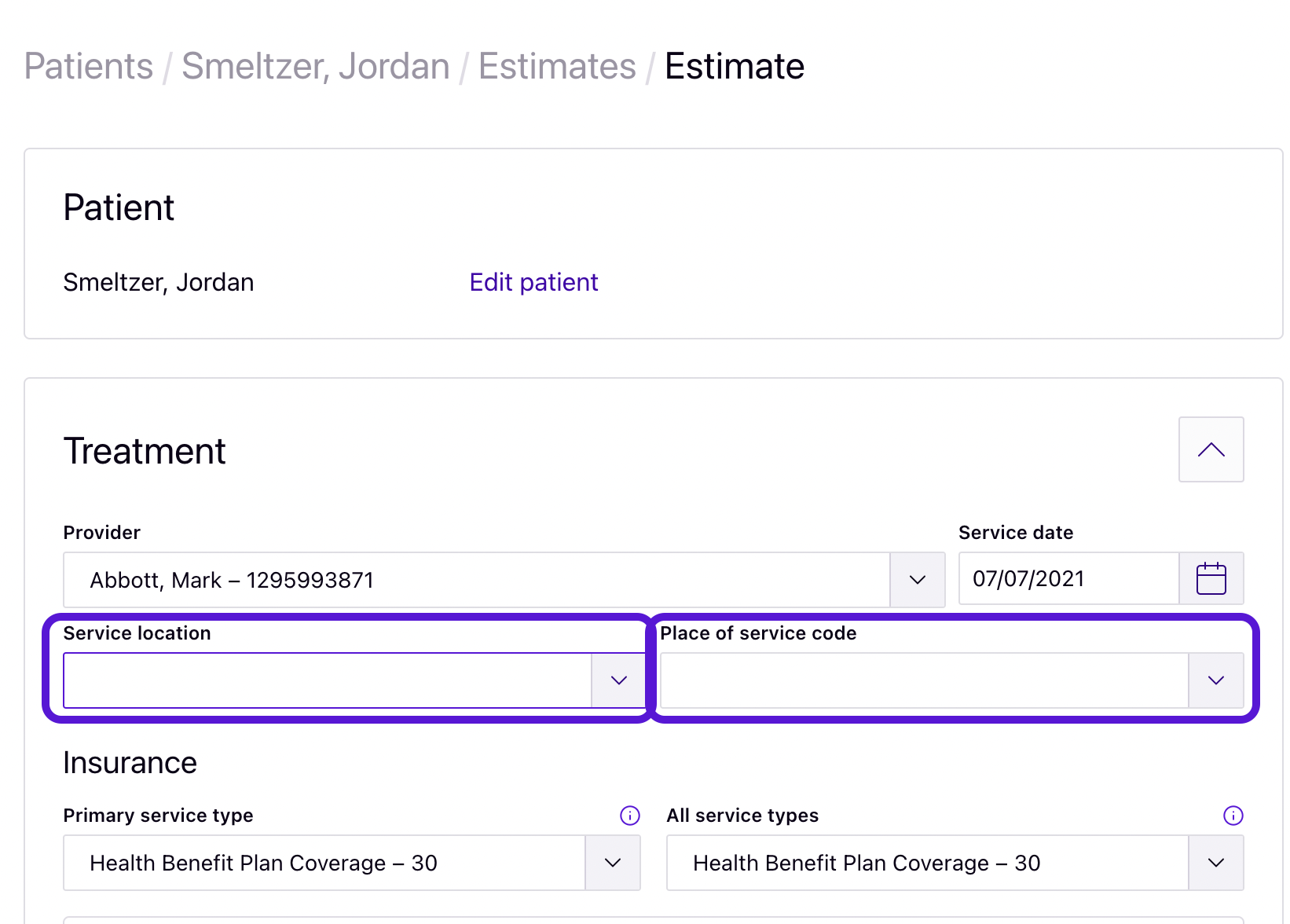Image resolution: width=1290 pixels, height=924 pixels.
Task: Click info icon beside All service types
Action: click(1233, 816)
